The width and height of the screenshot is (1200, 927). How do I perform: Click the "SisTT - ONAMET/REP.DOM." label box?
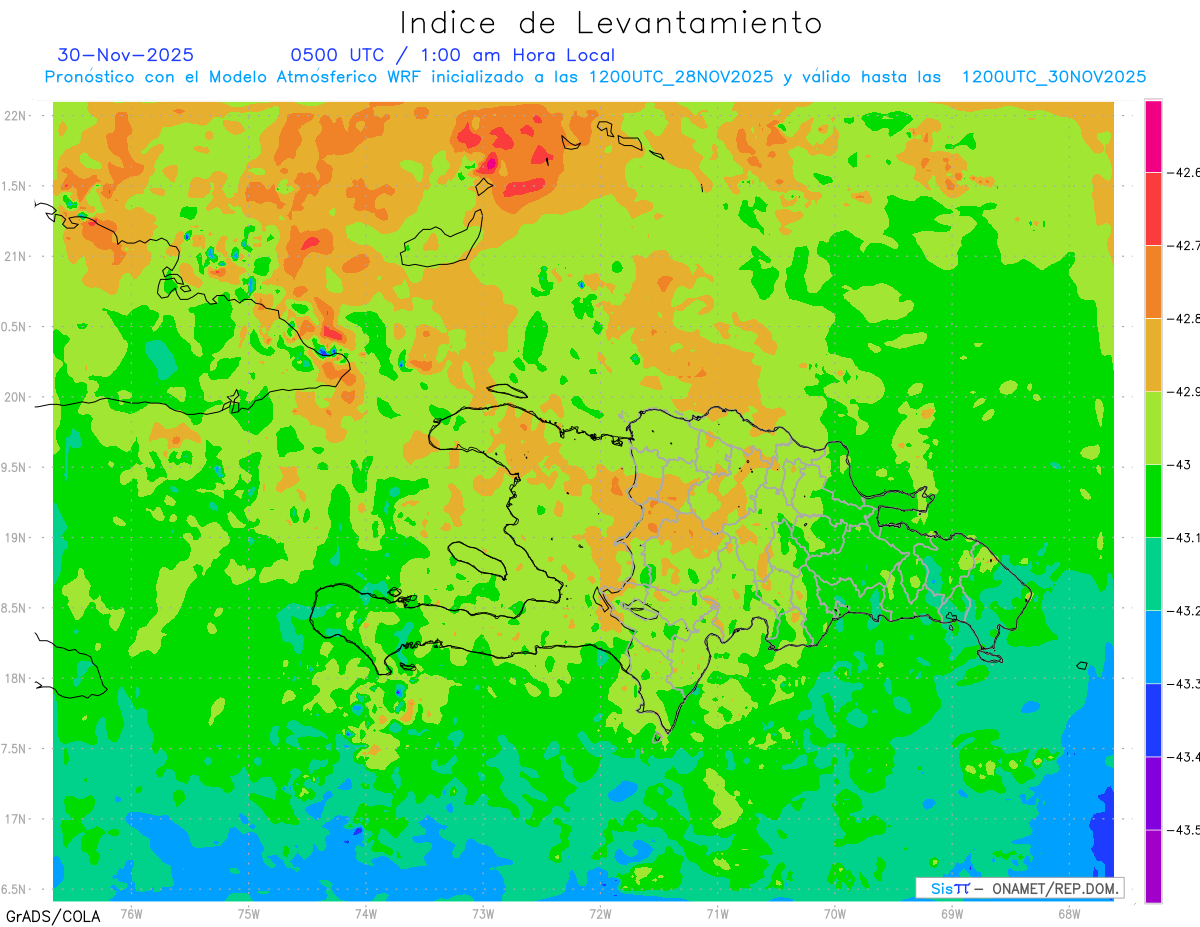point(1019,888)
